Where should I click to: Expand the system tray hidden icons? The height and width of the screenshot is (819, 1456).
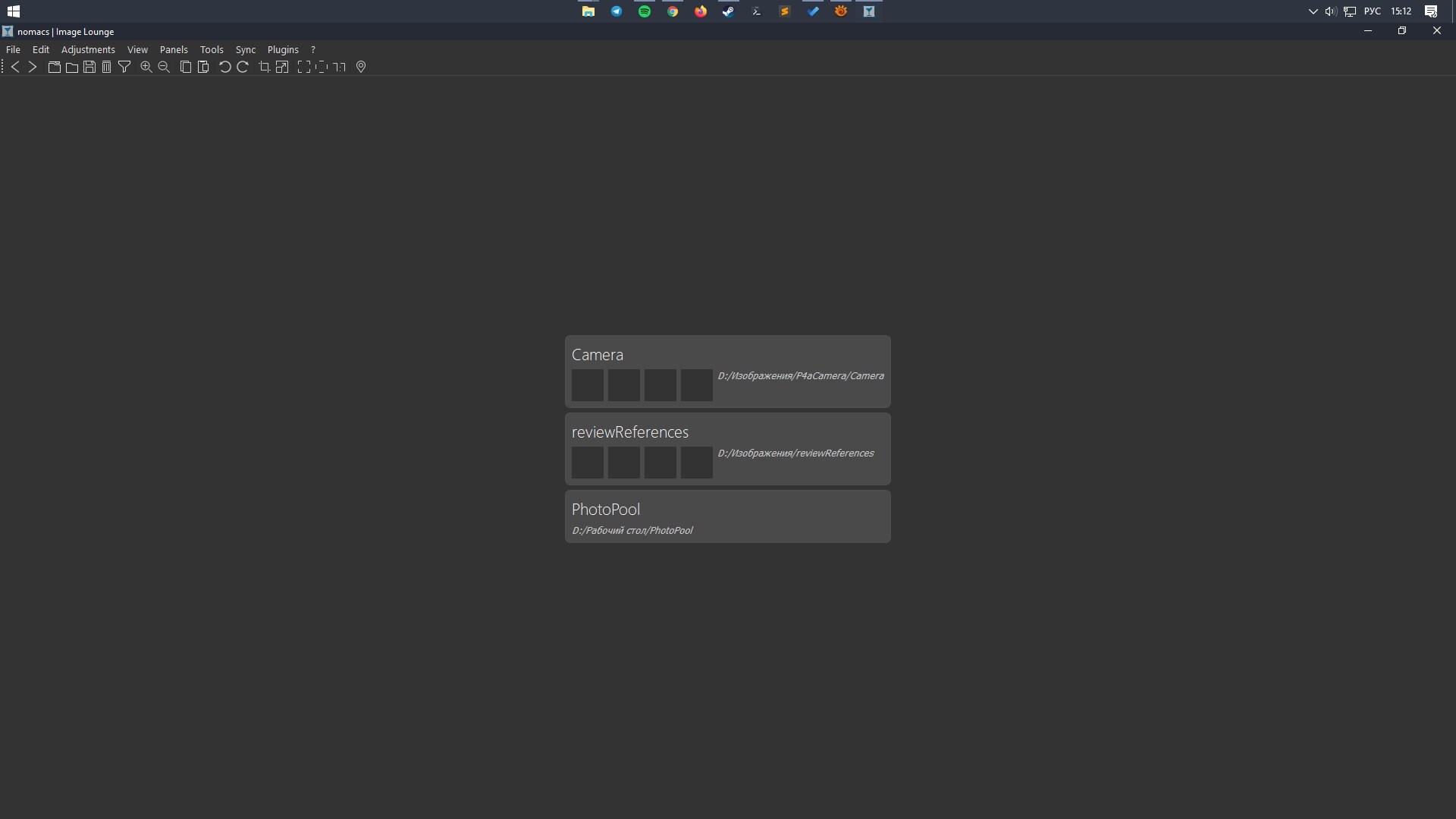coord(1313,11)
